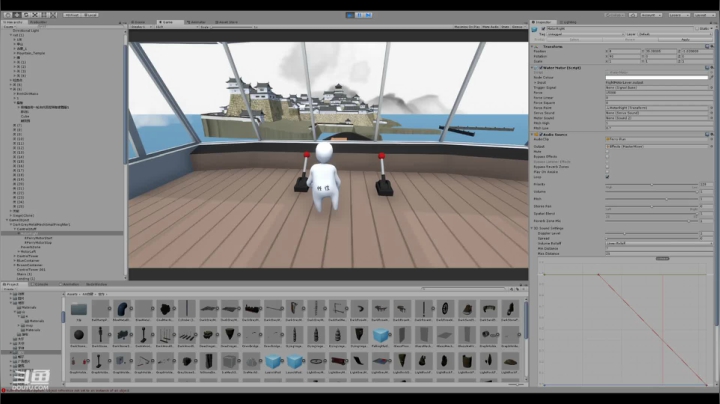Open the Gizmos dropdown
Image resolution: width=720 pixels, height=404 pixels.
518,27
